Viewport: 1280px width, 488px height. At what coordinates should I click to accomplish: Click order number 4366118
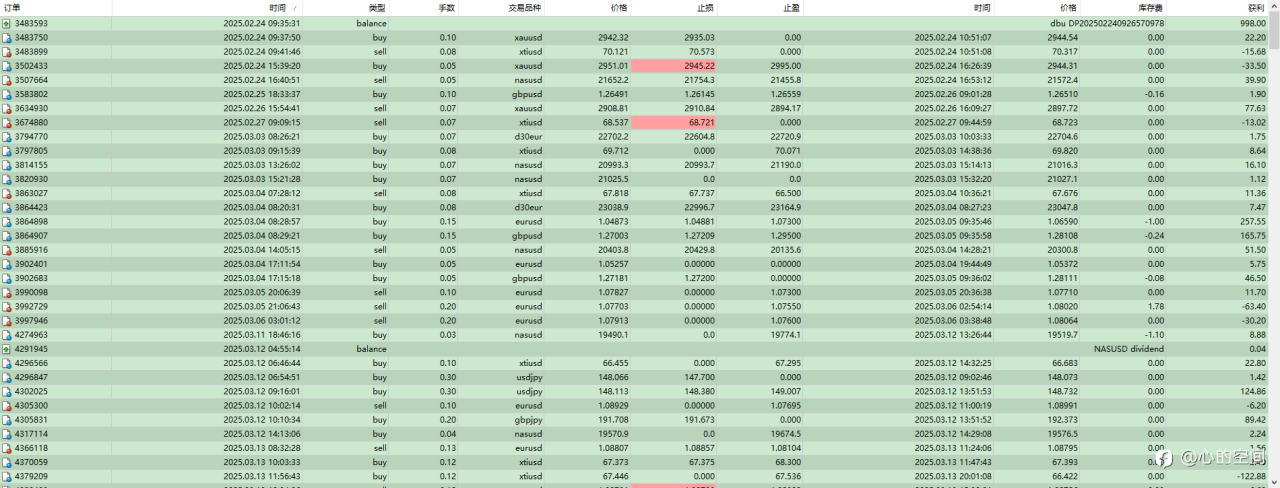[x=31, y=448]
